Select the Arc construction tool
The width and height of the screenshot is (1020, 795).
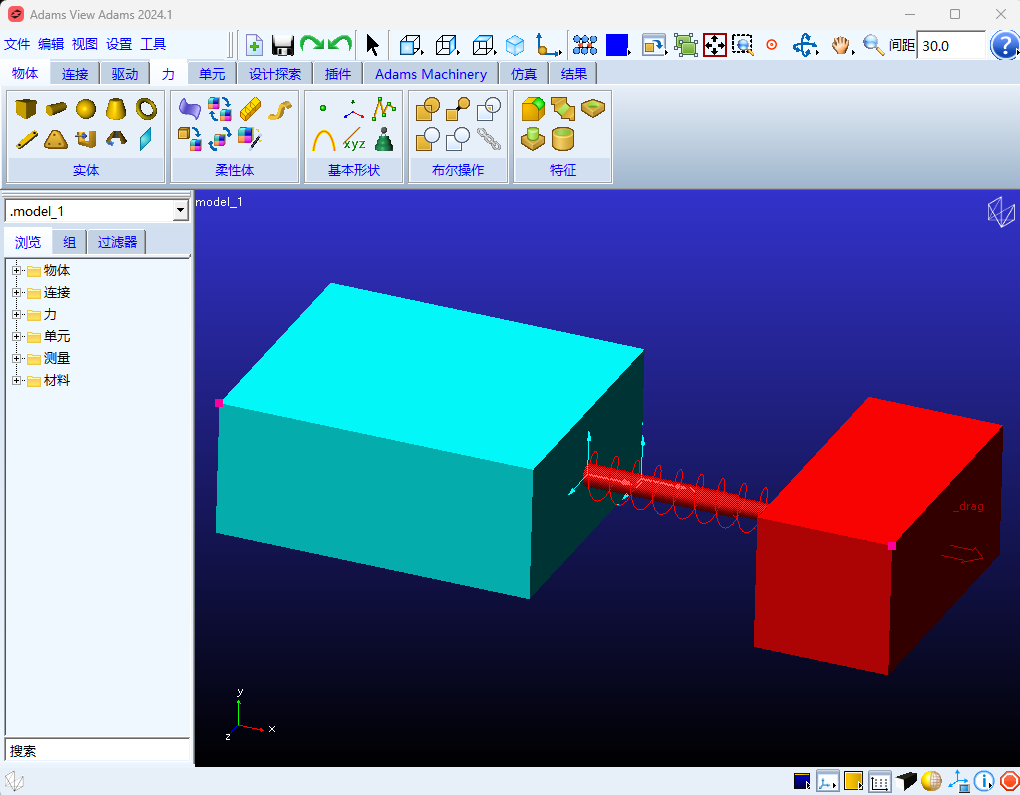click(x=323, y=139)
